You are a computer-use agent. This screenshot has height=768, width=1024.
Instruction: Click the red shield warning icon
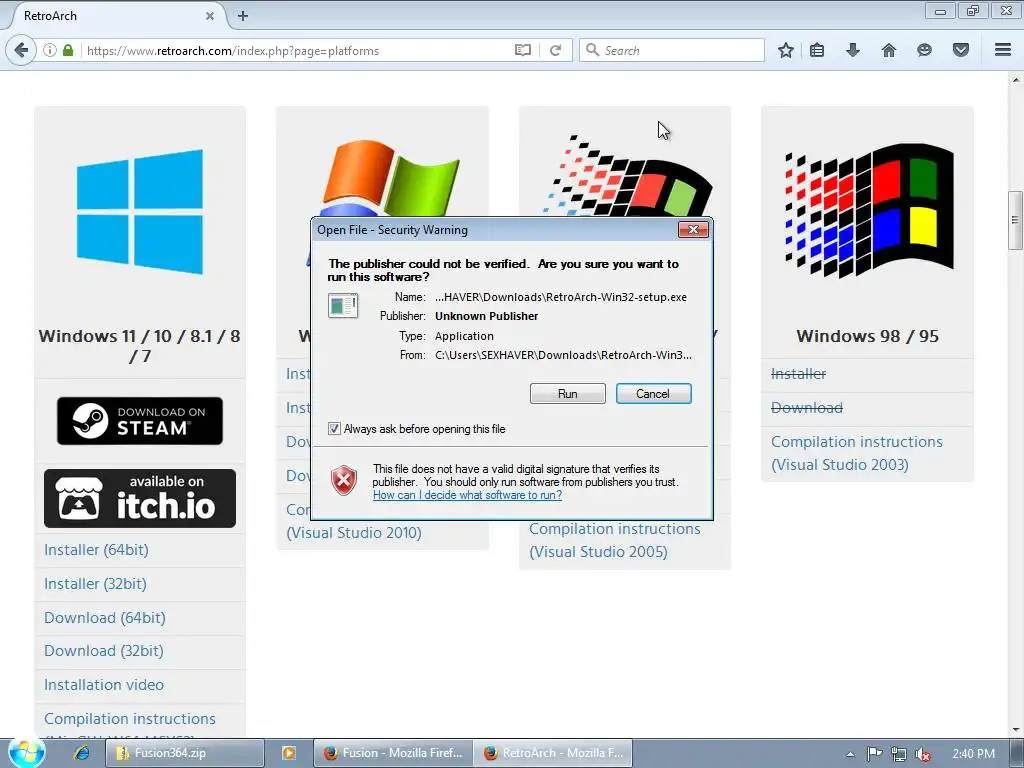coord(344,481)
